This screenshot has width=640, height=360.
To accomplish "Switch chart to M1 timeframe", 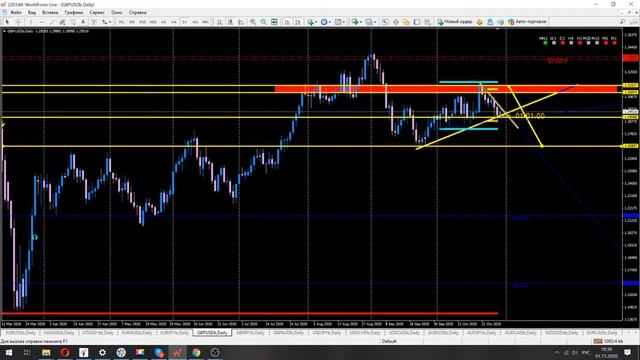I will [121, 22].
